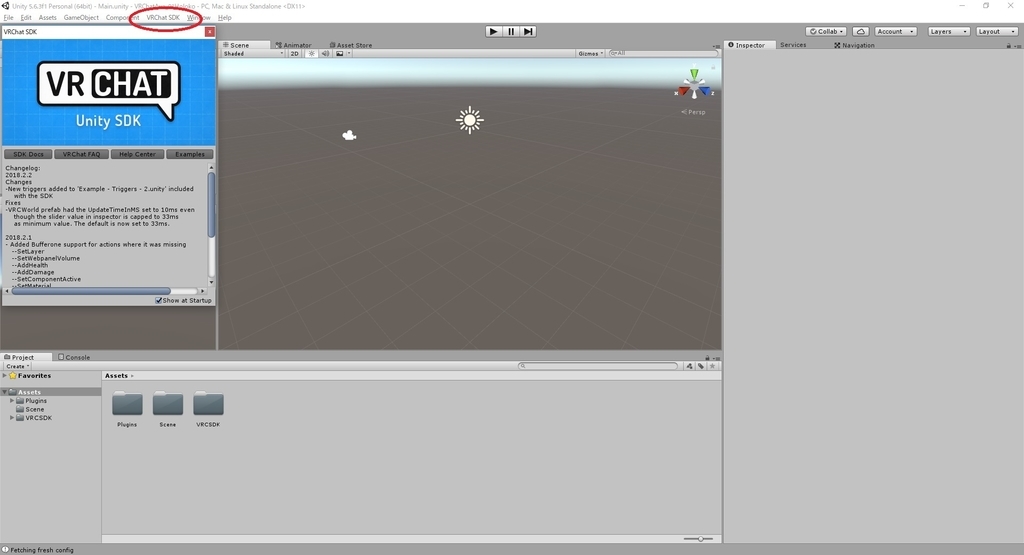The height and width of the screenshot is (555, 1024).
Task: Open the GameObject menu
Action: pyautogui.click(x=81, y=18)
